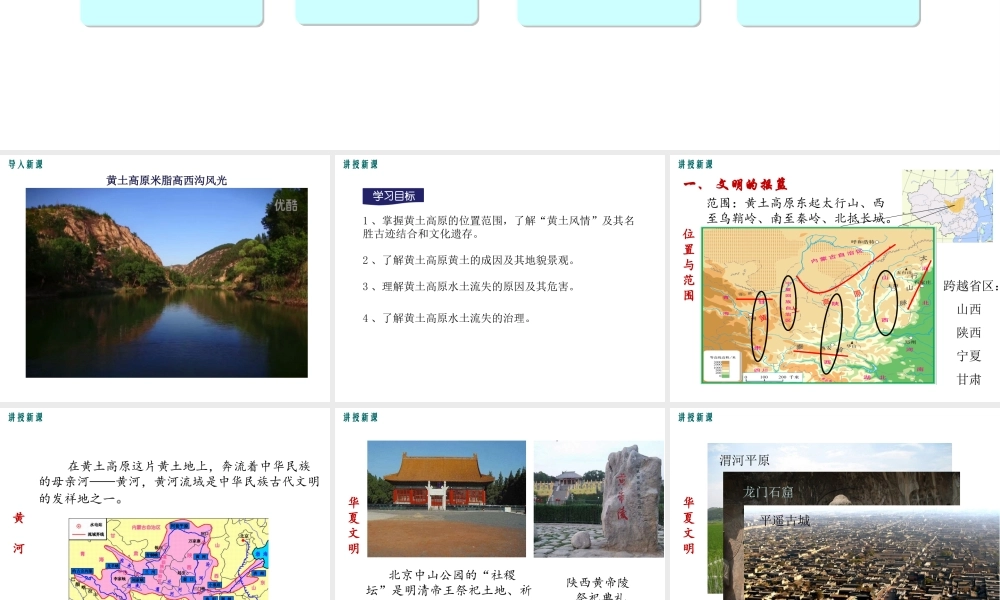Click the 平遥古城 aerial photo

(872, 553)
